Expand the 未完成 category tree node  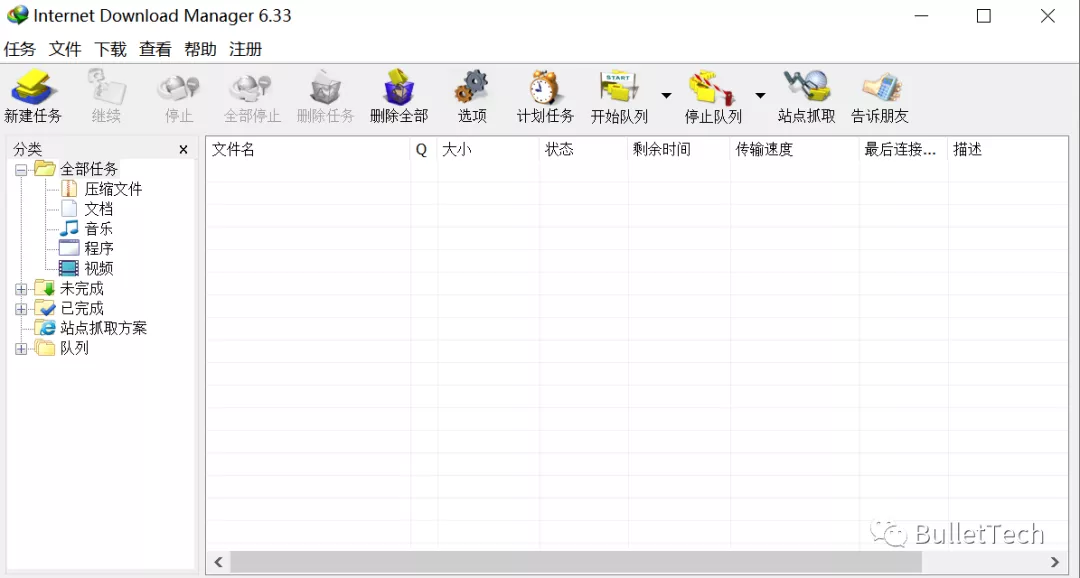[x=22, y=288]
